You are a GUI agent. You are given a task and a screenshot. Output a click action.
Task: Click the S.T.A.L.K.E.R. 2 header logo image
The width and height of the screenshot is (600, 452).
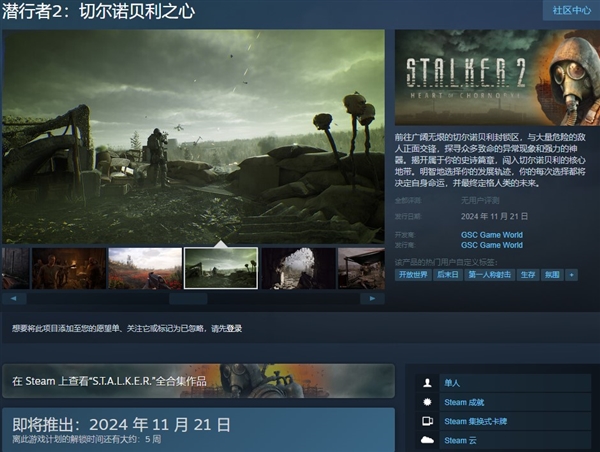(495, 76)
